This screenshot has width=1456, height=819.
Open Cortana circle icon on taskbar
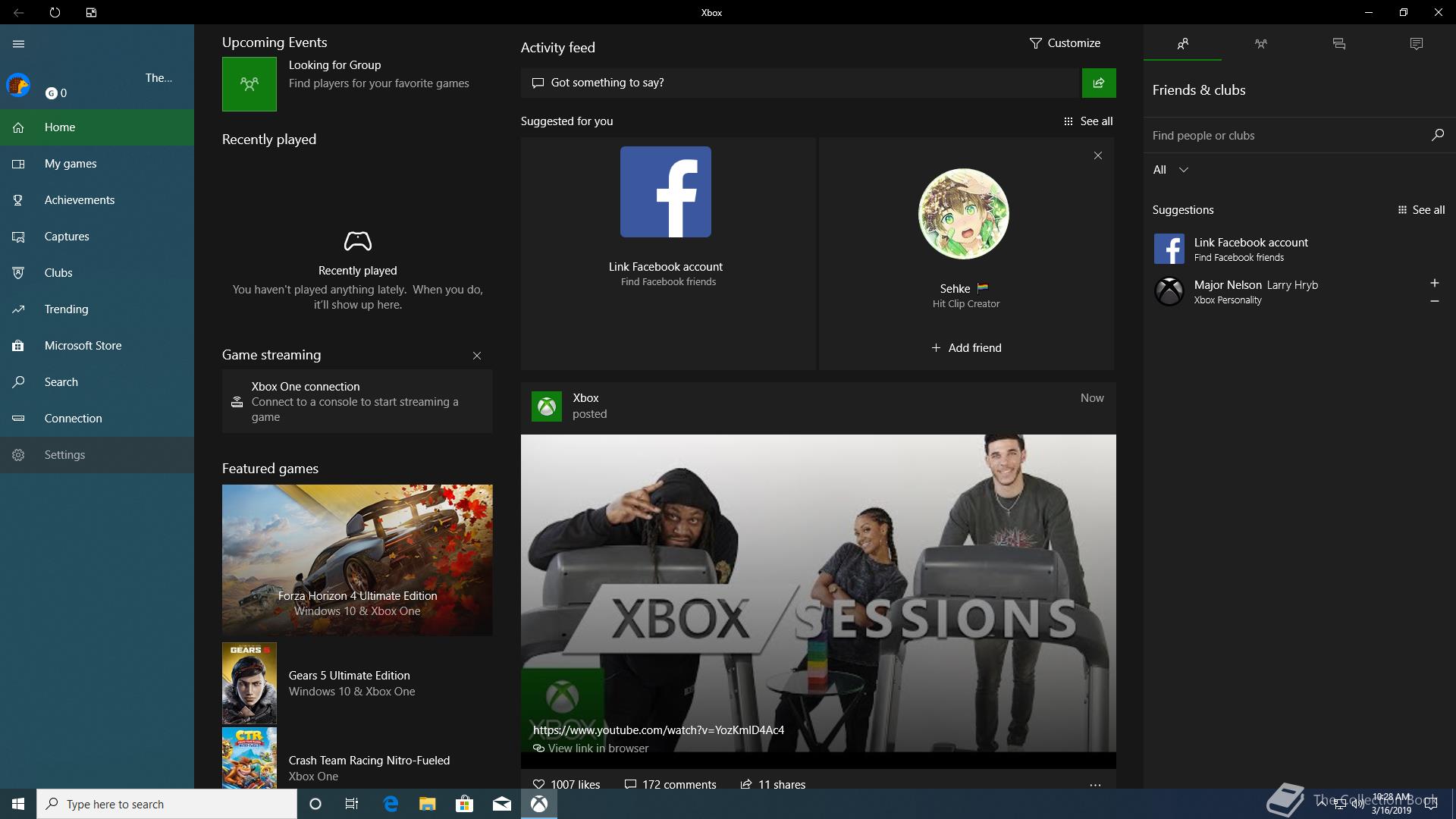tap(315, 804)
